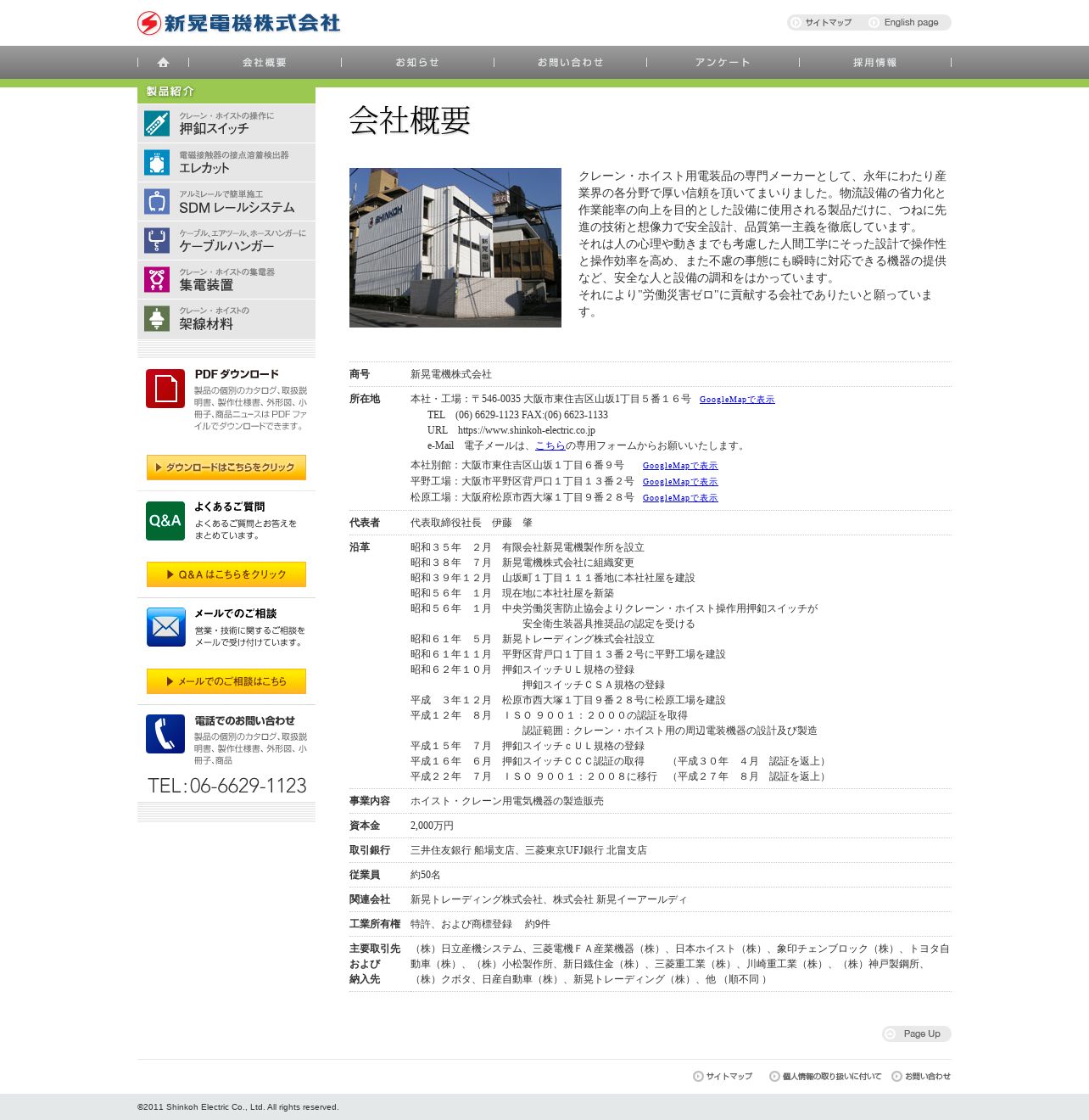Click the blue mail envelope icon
Viewport: 1089px width, 1120px height.
165,627
